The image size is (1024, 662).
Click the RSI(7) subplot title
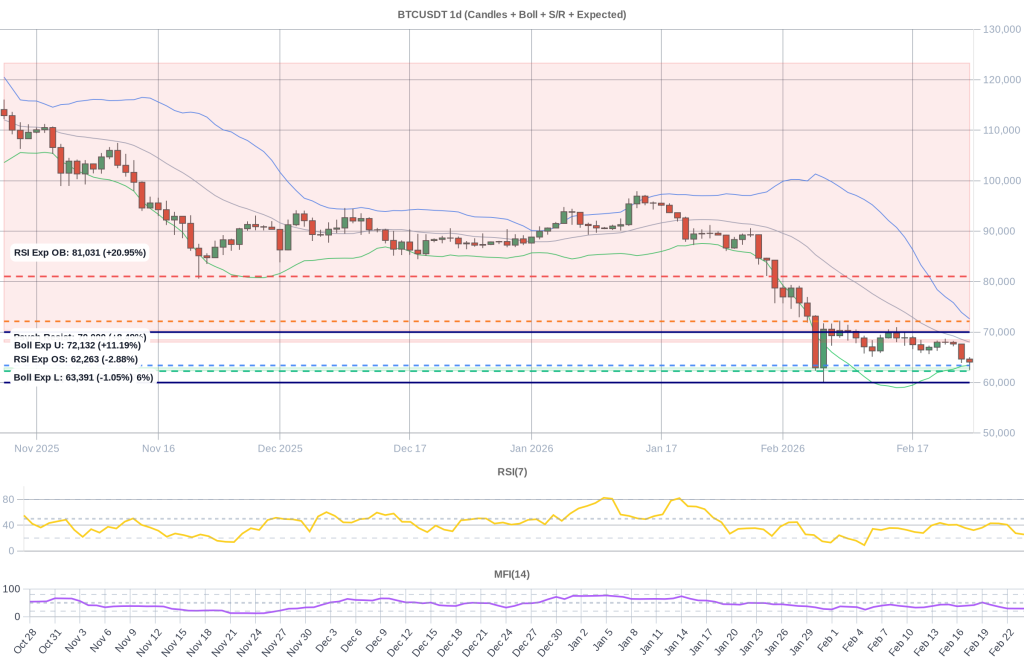coord(511,471)
